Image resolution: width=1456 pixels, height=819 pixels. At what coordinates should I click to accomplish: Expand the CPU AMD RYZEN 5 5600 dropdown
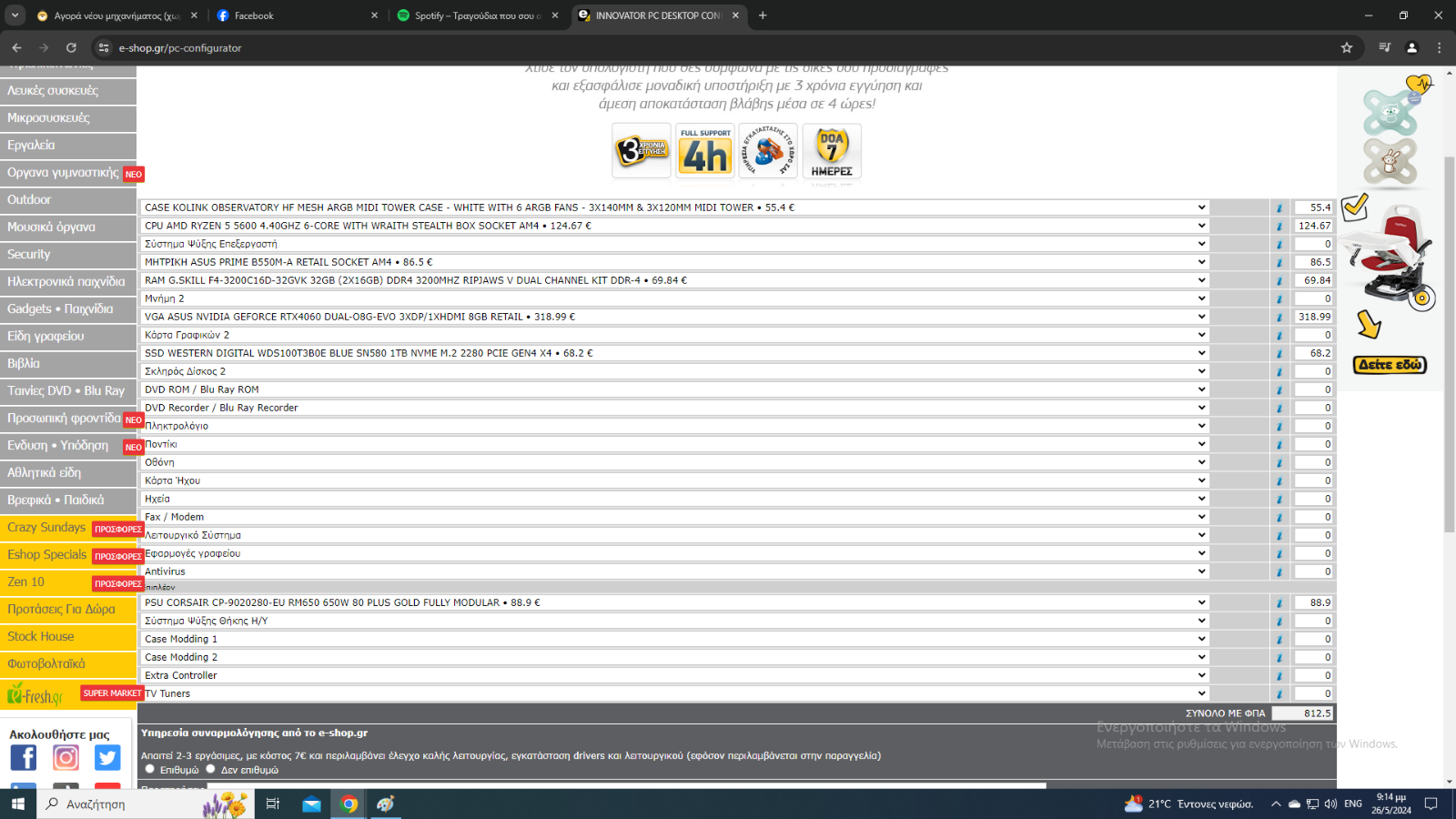pyautogui.click(x=674, y=226)
